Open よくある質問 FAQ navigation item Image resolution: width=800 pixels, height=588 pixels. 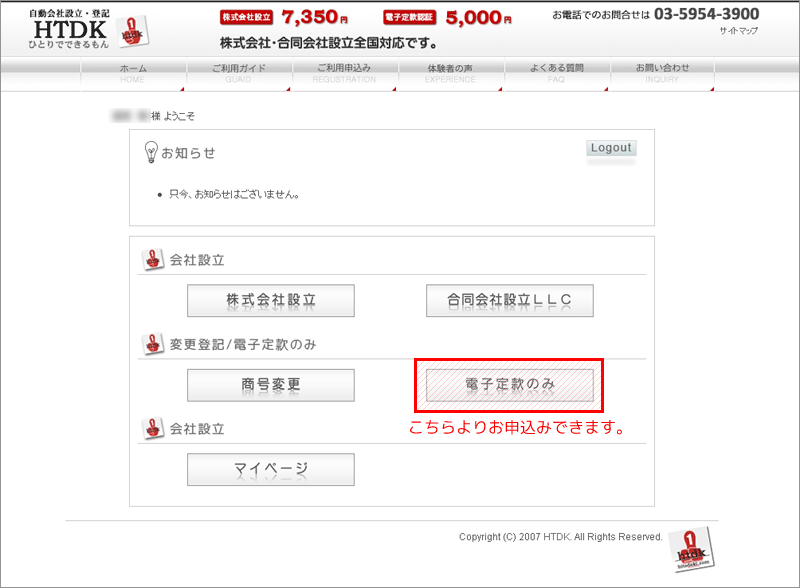coord(556,73)
